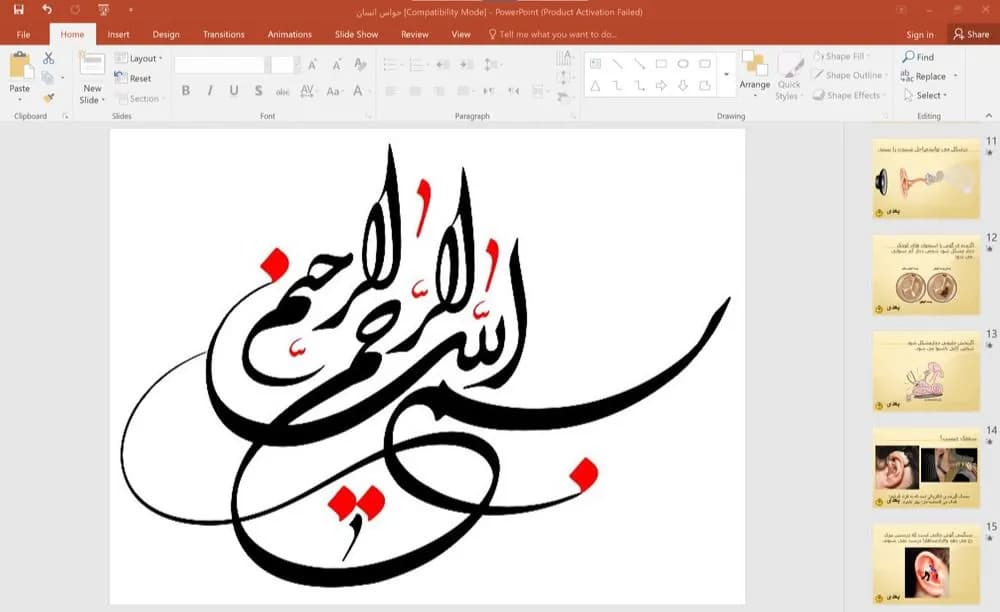This screenshot has height=612, width=1000.
Task: Open the Review tab
Action: click(x=415, y=34)
